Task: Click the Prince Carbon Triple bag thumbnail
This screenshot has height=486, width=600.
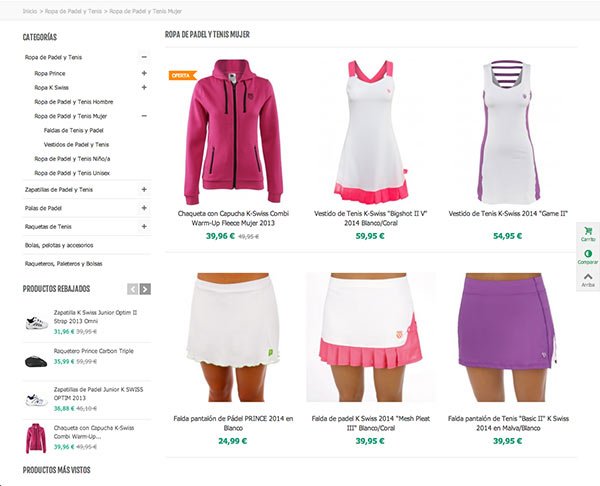Action: coord(36,361)
